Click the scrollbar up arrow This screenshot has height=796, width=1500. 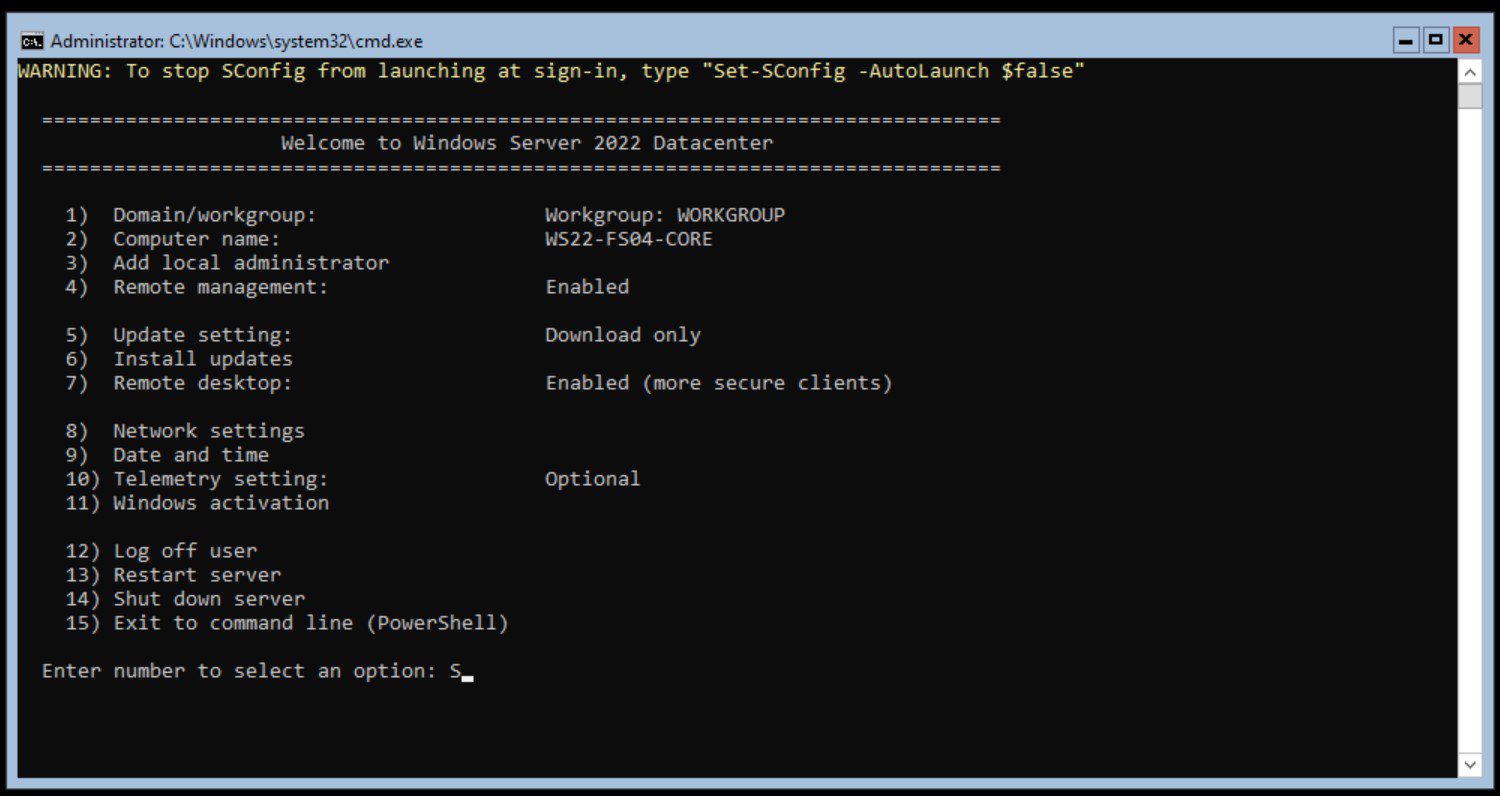click(1471, 70)
